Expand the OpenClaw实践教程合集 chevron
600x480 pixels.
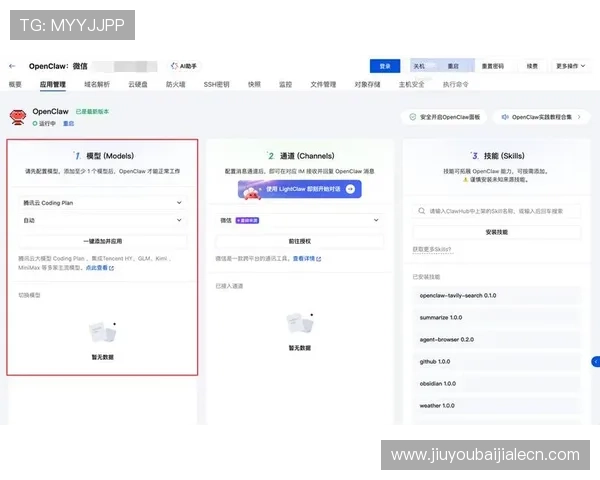(x=579, y=117)
